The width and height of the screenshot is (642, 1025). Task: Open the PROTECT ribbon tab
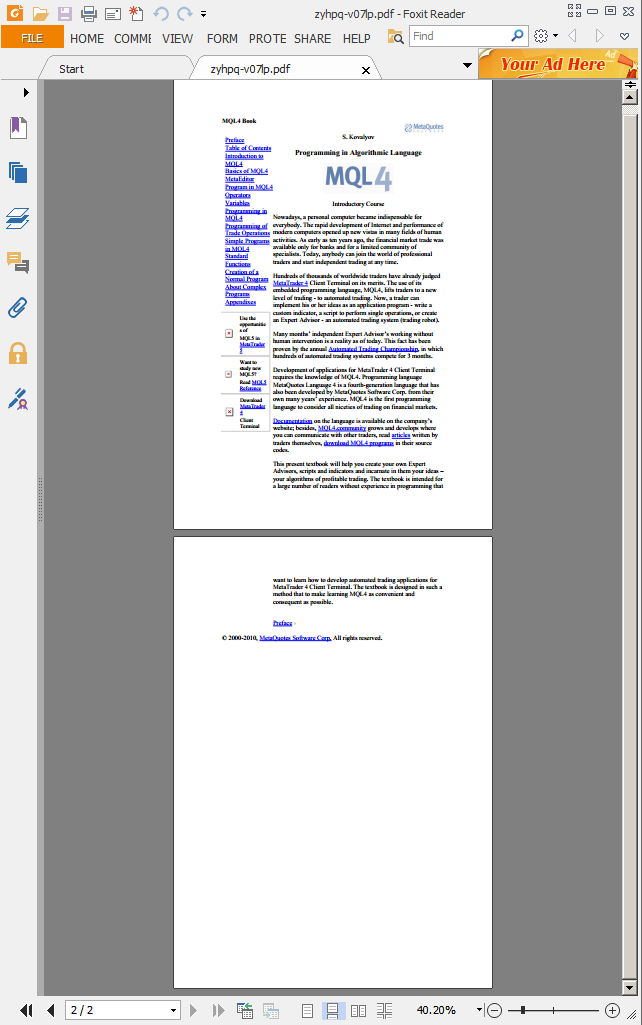click(x=267, y=39)
